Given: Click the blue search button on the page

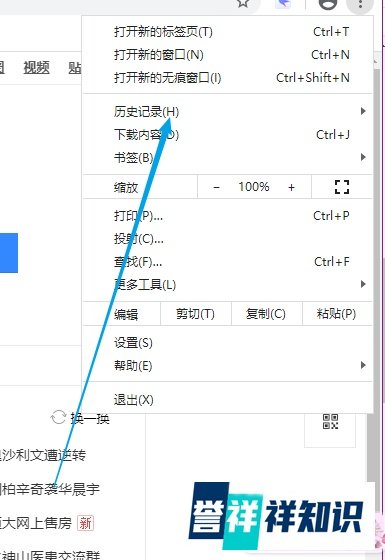Looking at the screenshot, I should coord(9,253).
